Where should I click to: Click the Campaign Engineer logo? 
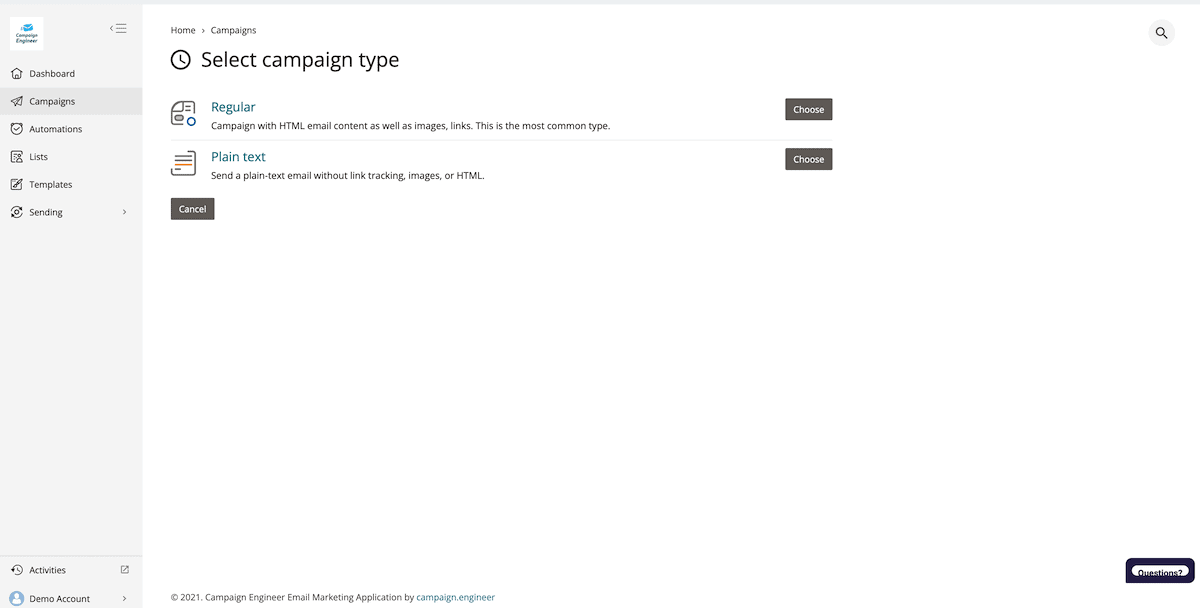pyautogui.click(x=26, y=34)
